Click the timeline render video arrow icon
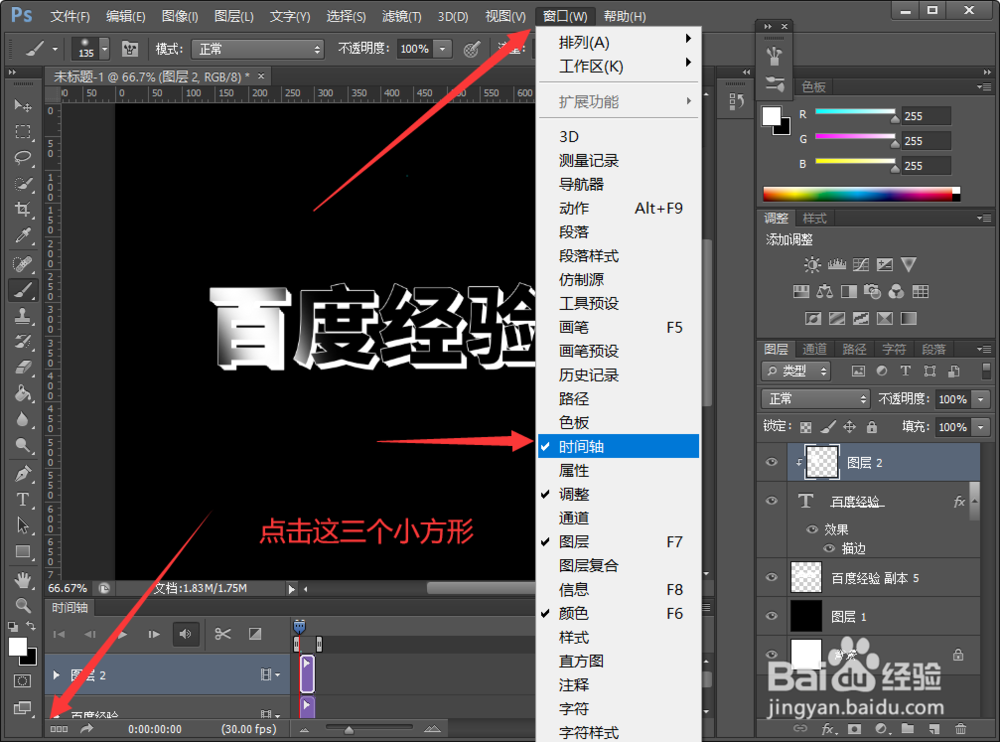The width and height of the screenshot is (1000, 742). point(87,729)
